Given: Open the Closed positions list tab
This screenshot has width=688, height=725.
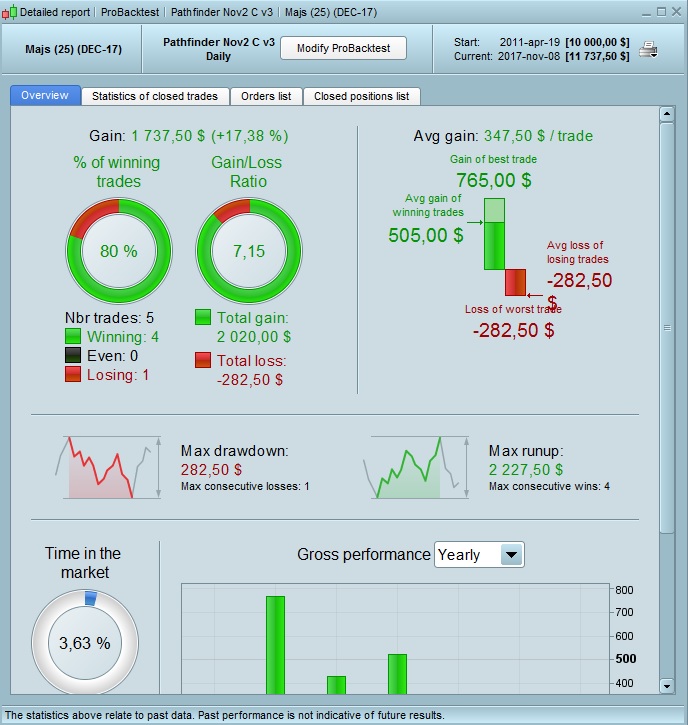Looking at the screenshot, I should [x=362, y=96].
